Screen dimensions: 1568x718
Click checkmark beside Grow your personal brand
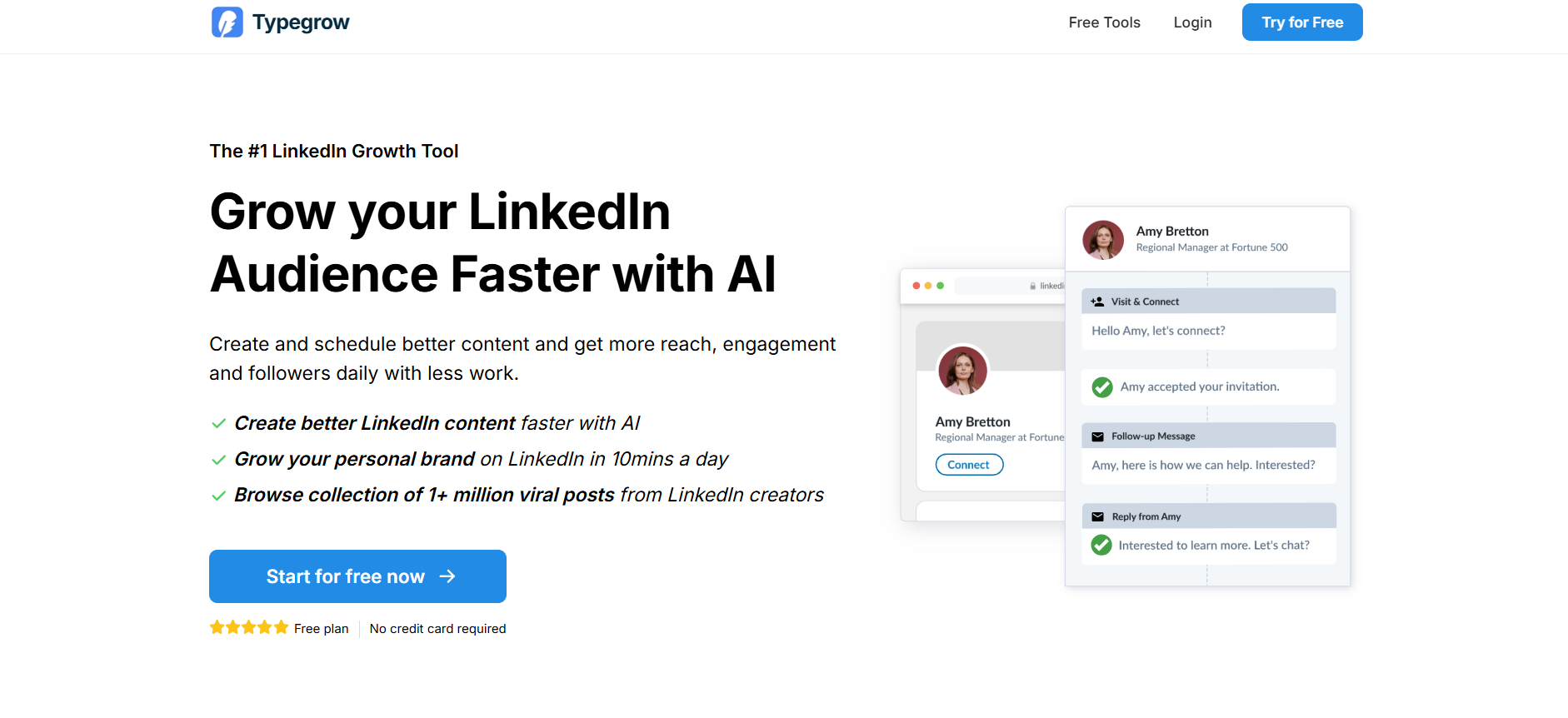pos(218,460)
